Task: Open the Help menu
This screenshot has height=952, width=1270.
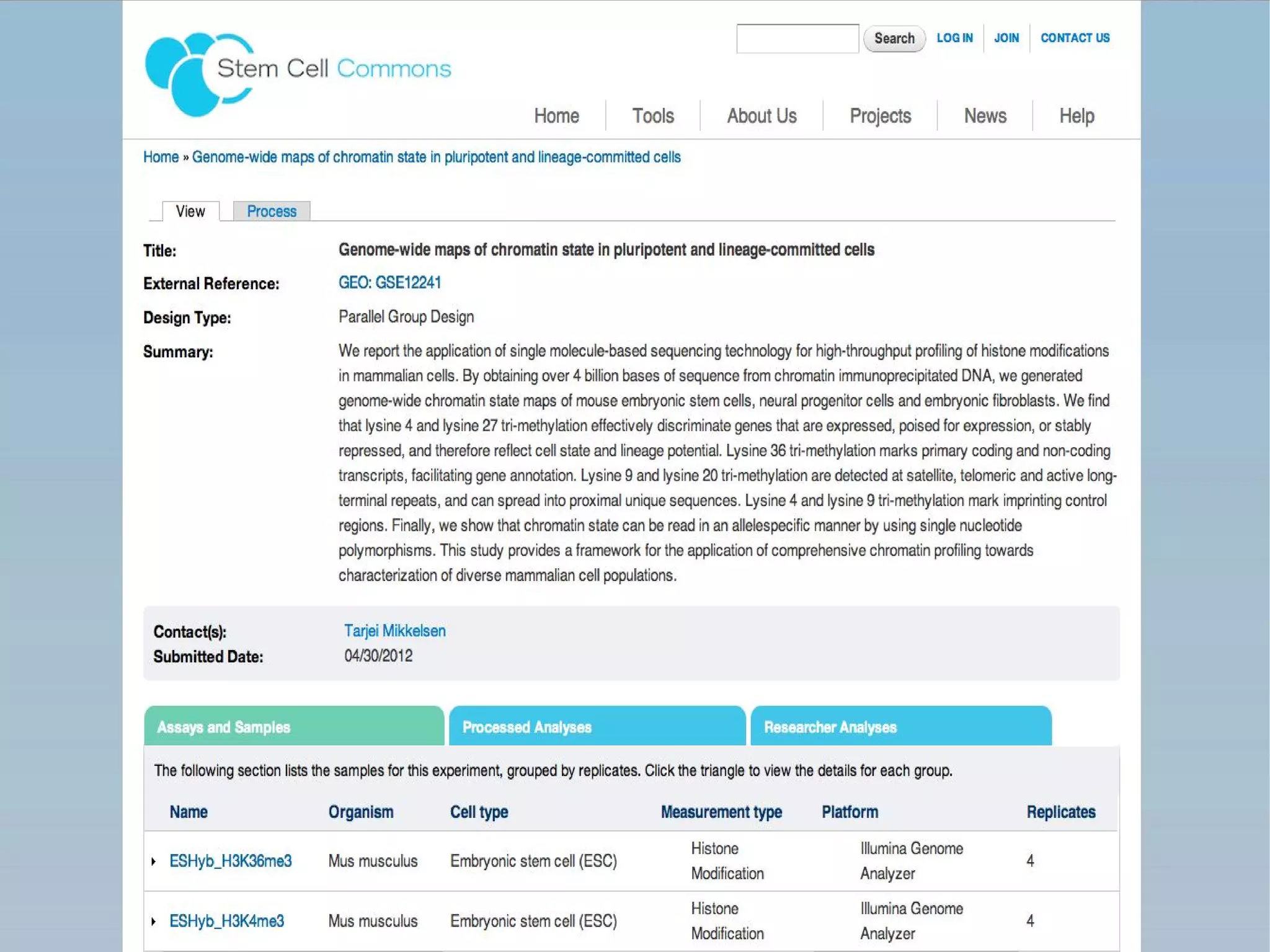Action: (1077, 116)
